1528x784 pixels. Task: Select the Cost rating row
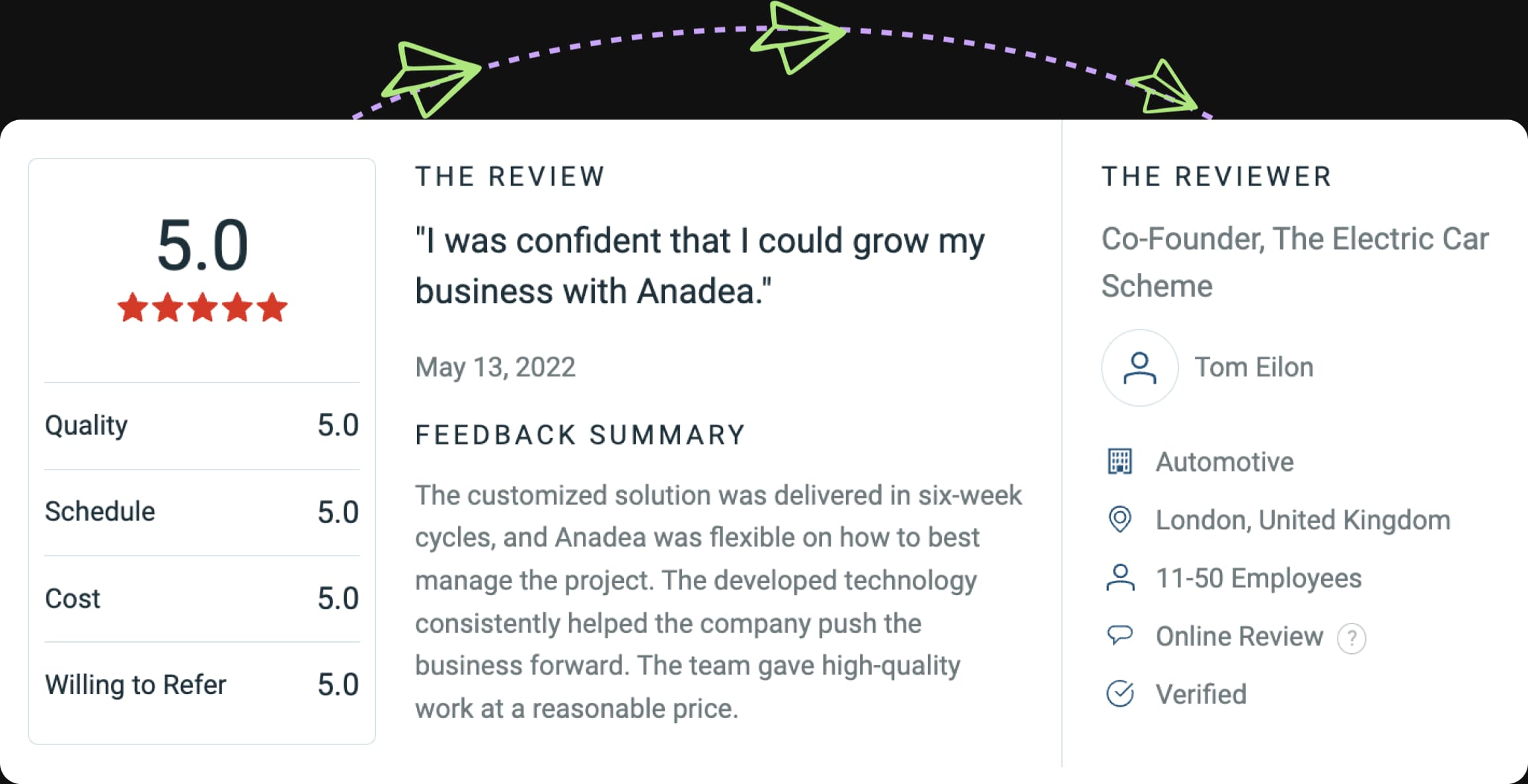[202, 598]
